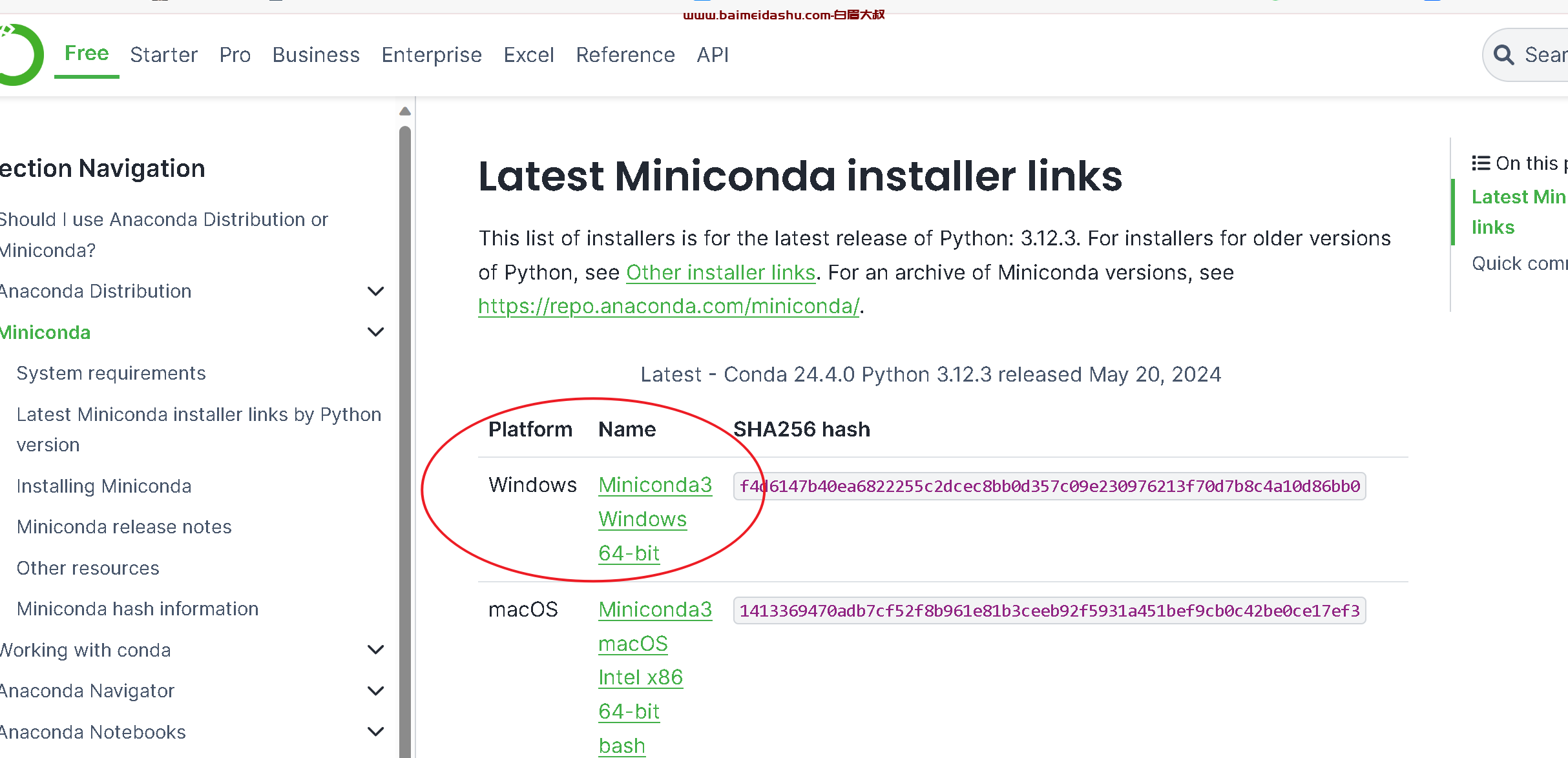Expand the Working with conda chevron
Screen dimensions: 1568x758
[375, 650]
